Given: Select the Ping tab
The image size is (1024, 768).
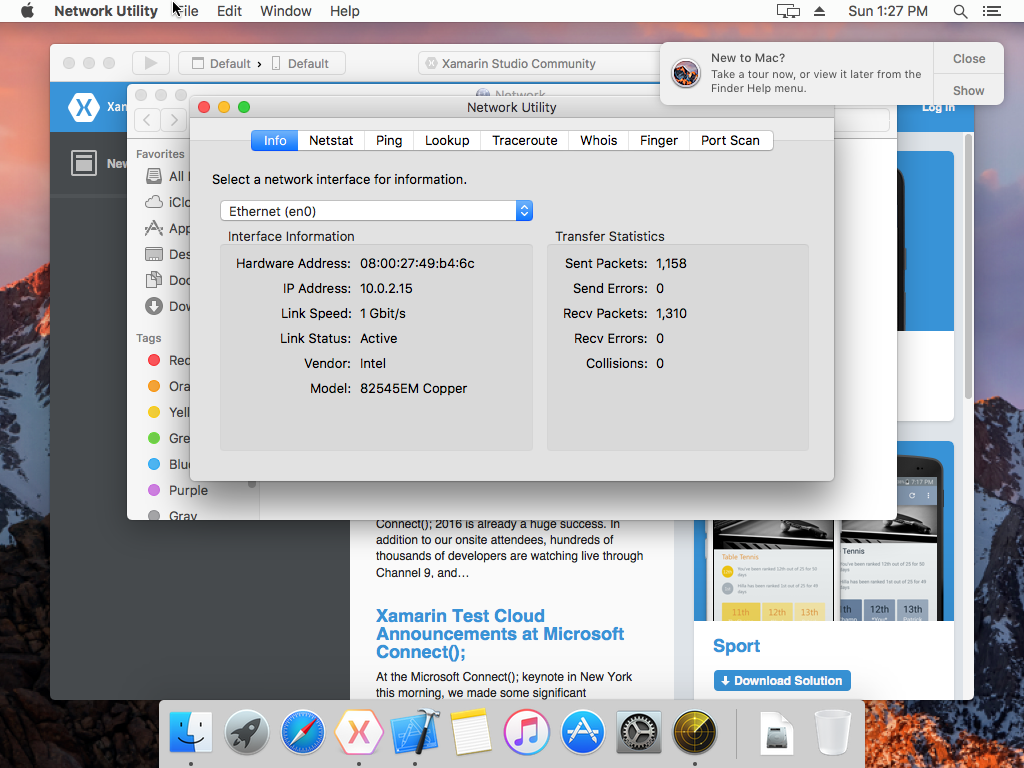Looking at the screenshot, I should pyautogui.click(x=389, y=140).
